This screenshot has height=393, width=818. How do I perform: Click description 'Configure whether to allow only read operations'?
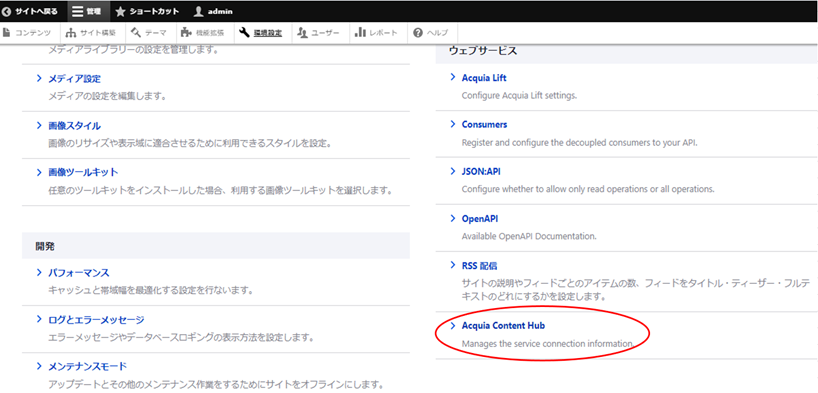pyautogui.click(x=588, y=189)
